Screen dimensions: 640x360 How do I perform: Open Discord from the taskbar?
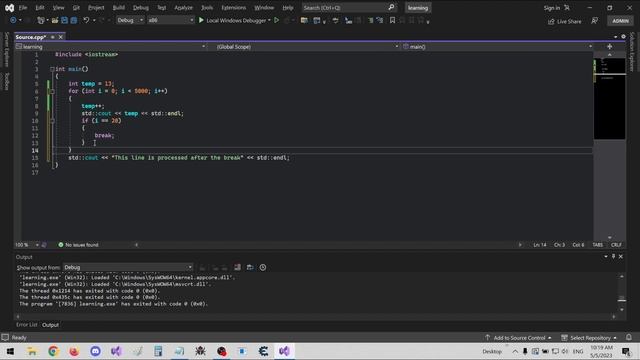pos(95,351)
